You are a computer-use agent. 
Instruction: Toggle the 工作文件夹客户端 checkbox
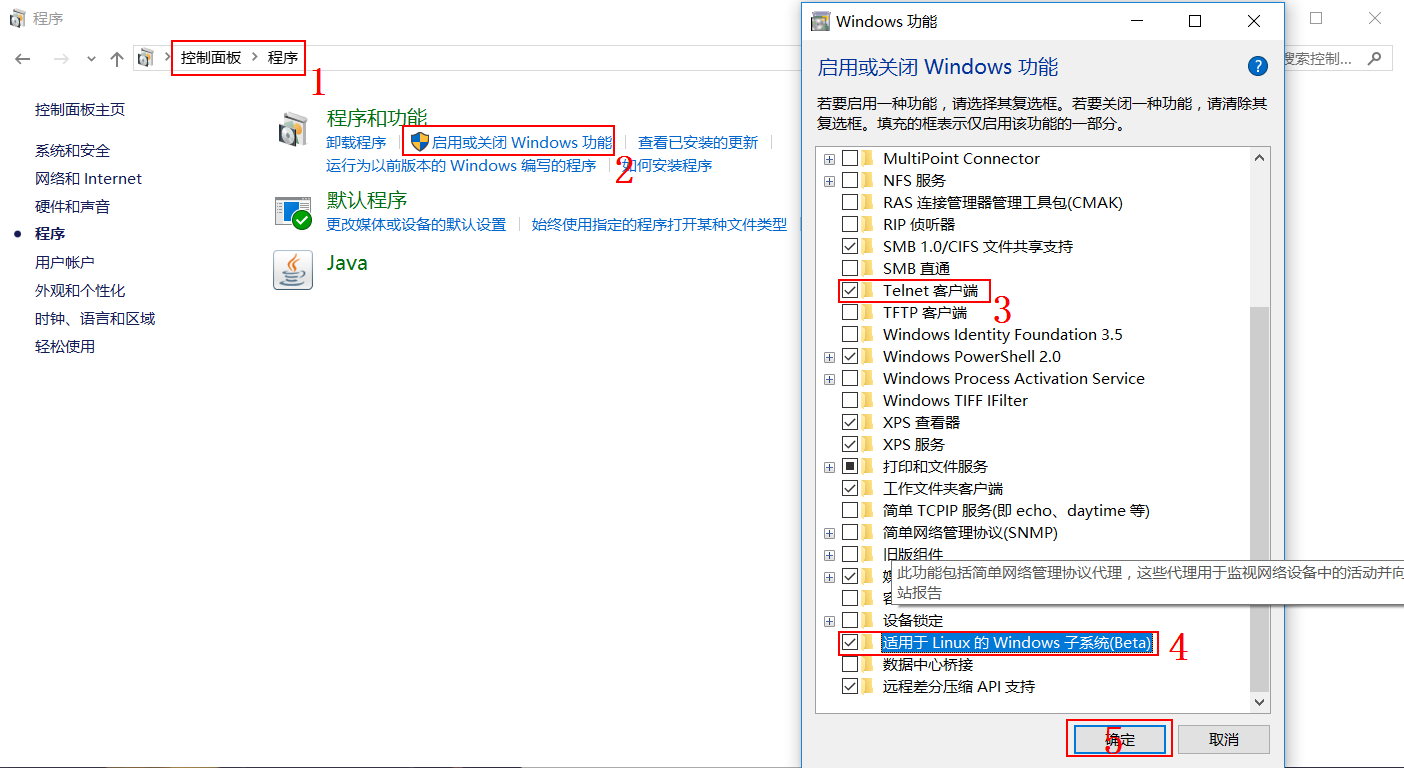(x=850, y=488)
